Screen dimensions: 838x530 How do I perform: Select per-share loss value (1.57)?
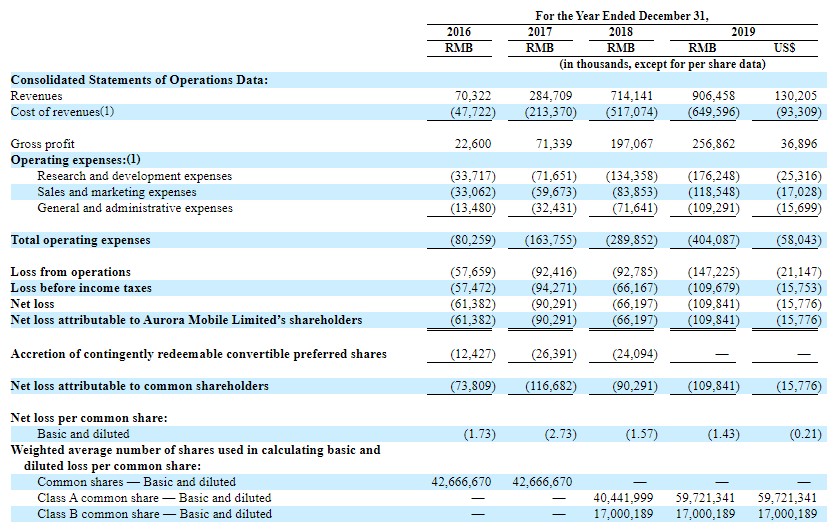(641, 434)
